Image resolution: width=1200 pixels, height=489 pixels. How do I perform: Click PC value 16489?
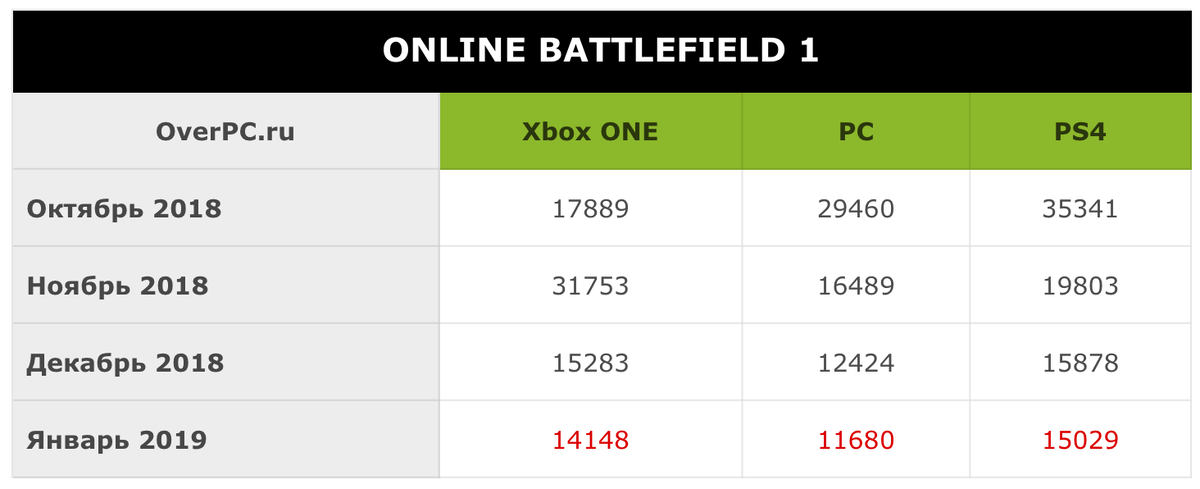(x=855, y=286)
